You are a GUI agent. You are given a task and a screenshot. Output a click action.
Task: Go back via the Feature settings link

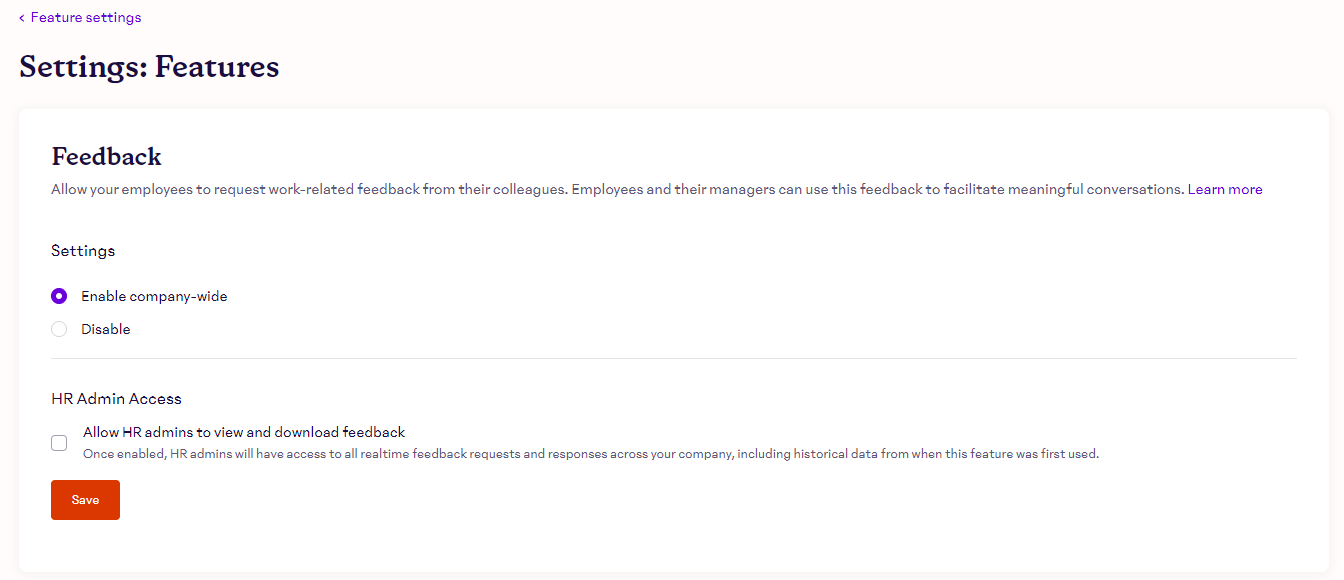tap(86, 18)
